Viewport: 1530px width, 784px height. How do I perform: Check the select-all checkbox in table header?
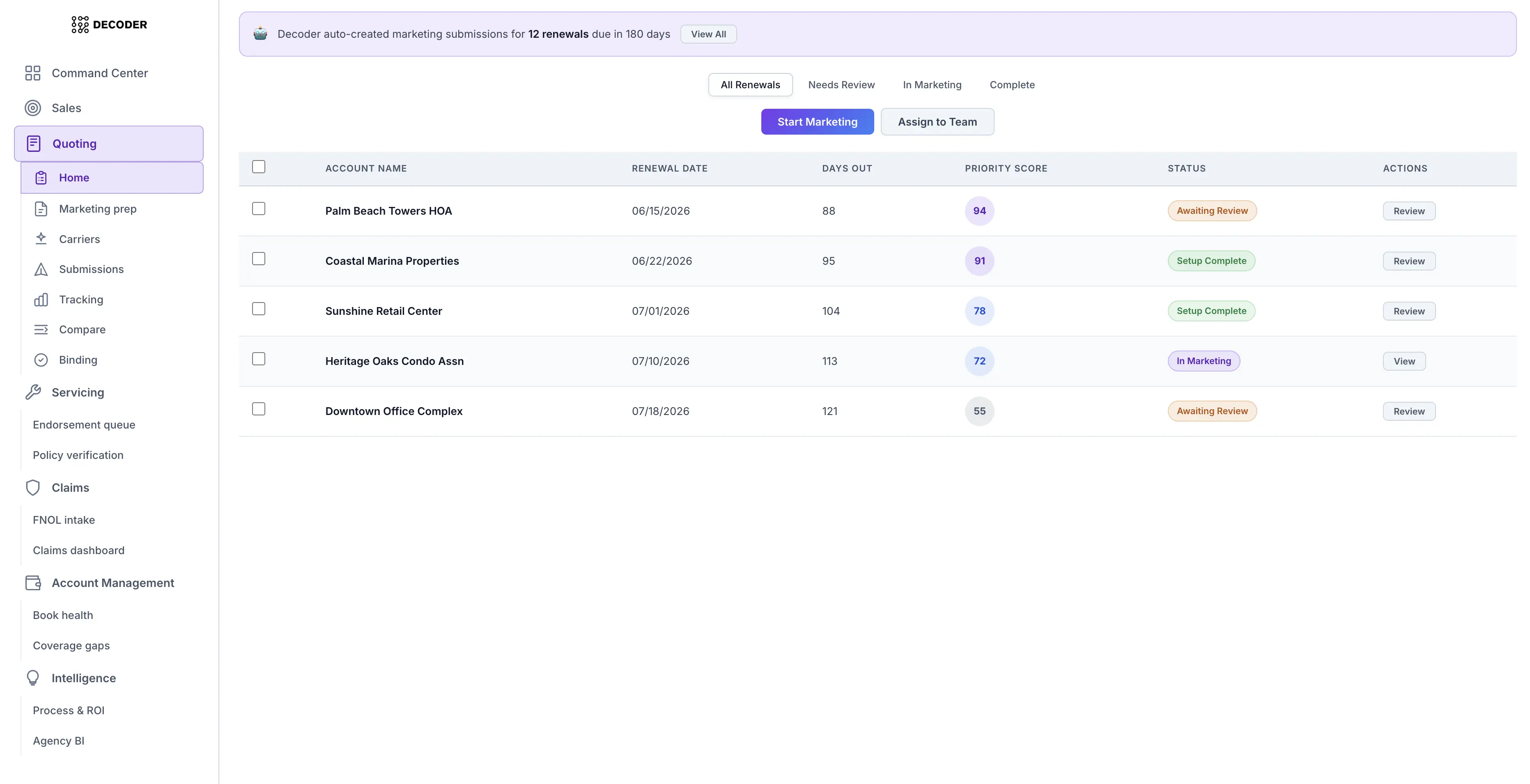(x=258, y=167)
